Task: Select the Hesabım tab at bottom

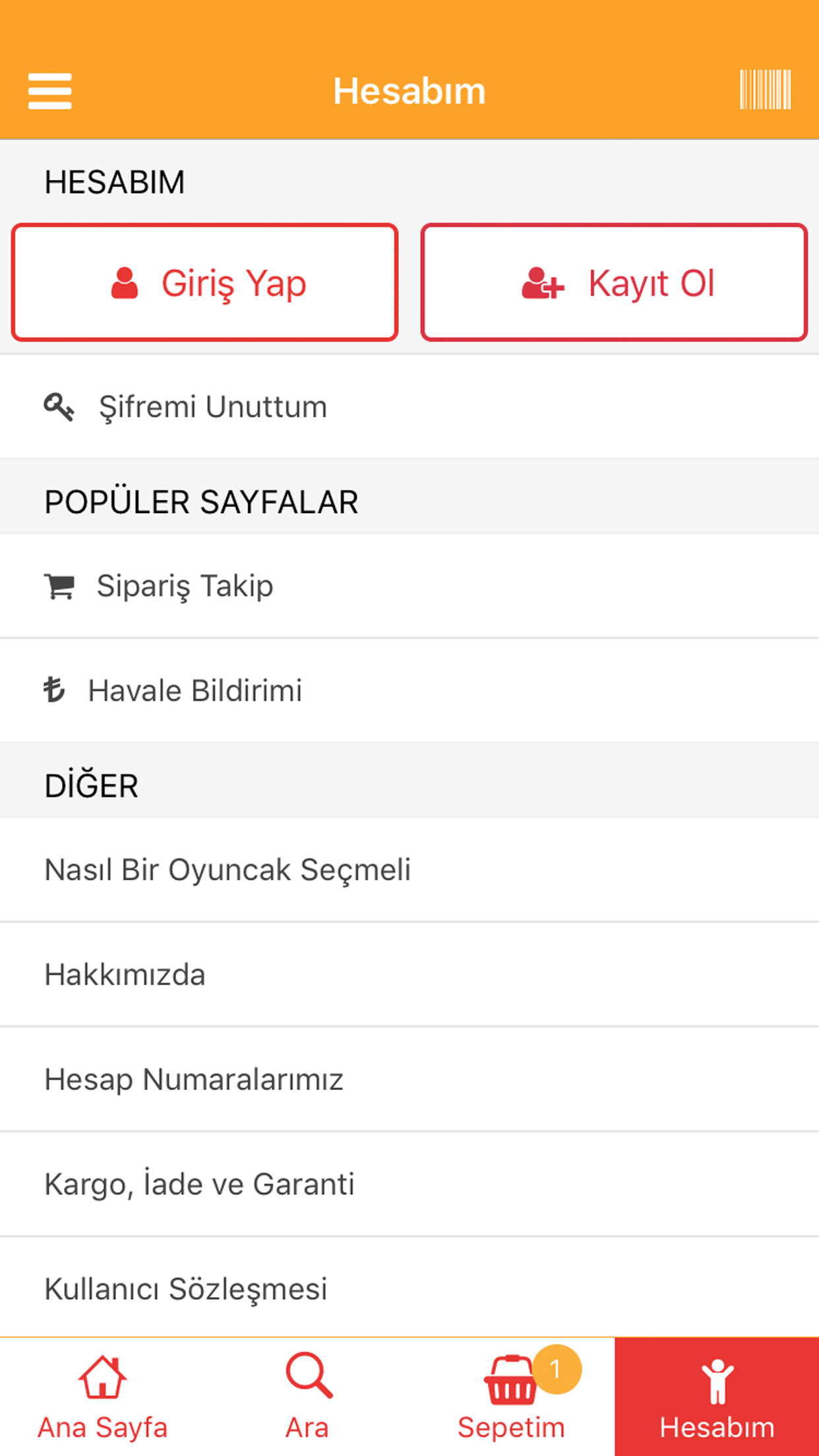Action: coord(717,1397)
